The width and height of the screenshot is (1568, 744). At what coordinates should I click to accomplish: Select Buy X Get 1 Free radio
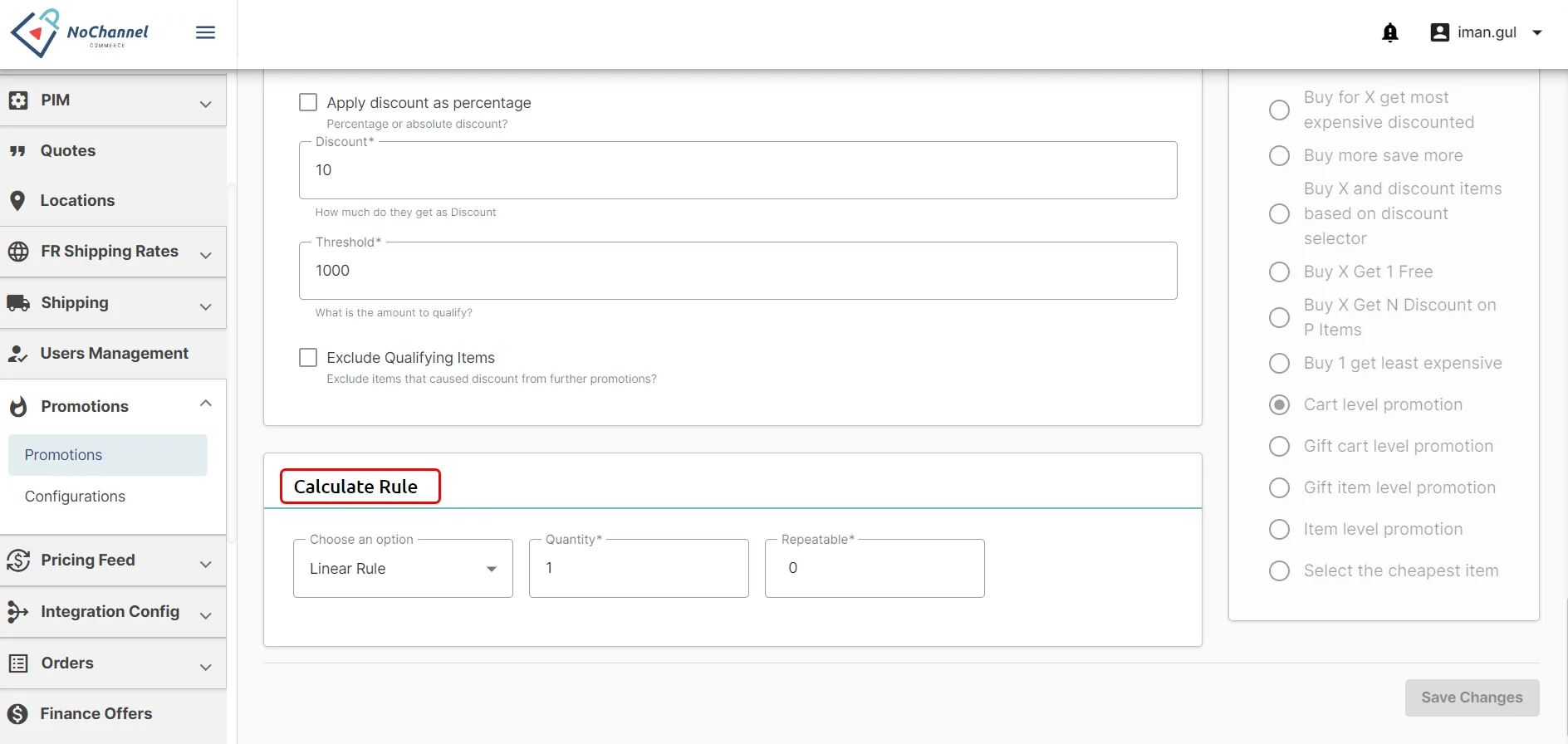click(1280, 272)
